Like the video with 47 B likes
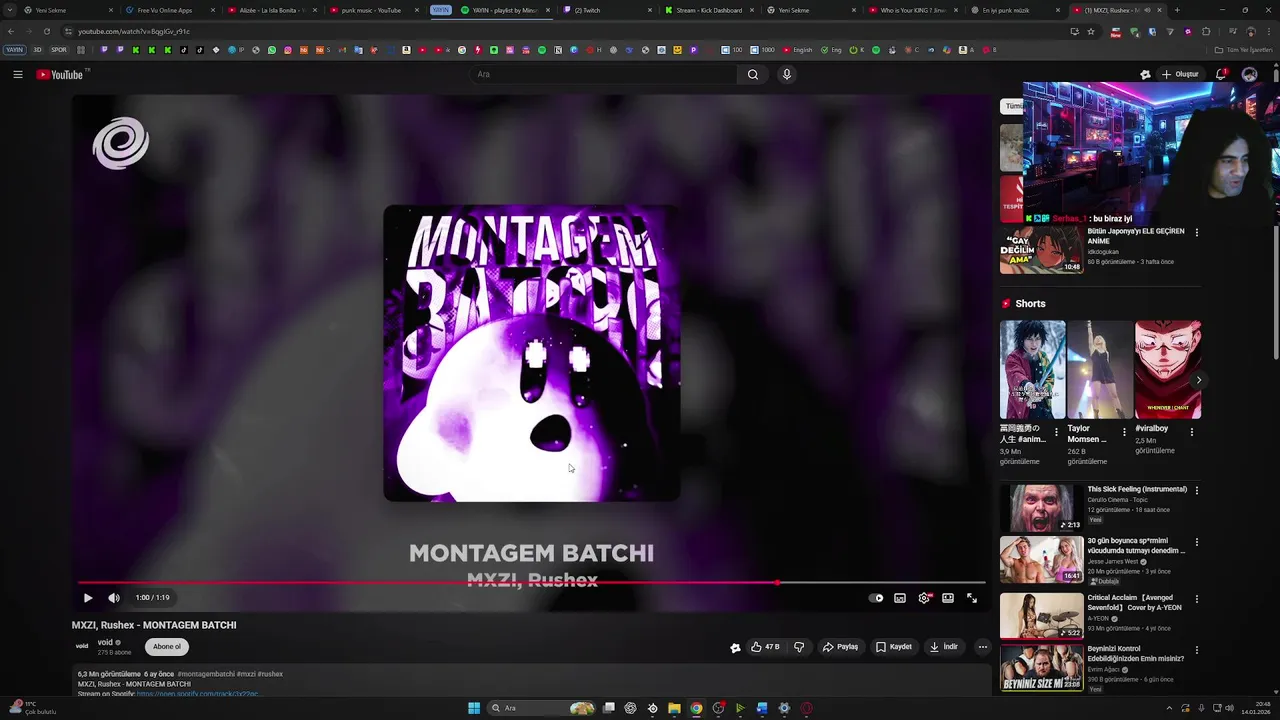1280x720 pixels. 765,647
